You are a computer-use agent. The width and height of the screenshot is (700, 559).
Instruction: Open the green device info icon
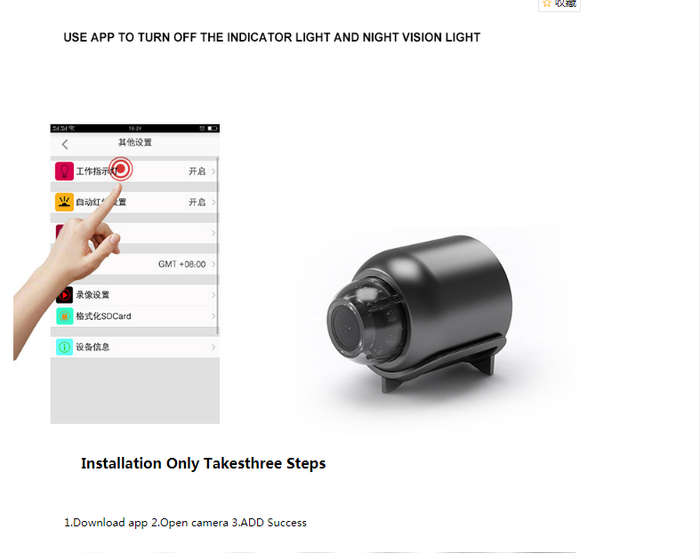pyautogui.click(x=64, y=347)
